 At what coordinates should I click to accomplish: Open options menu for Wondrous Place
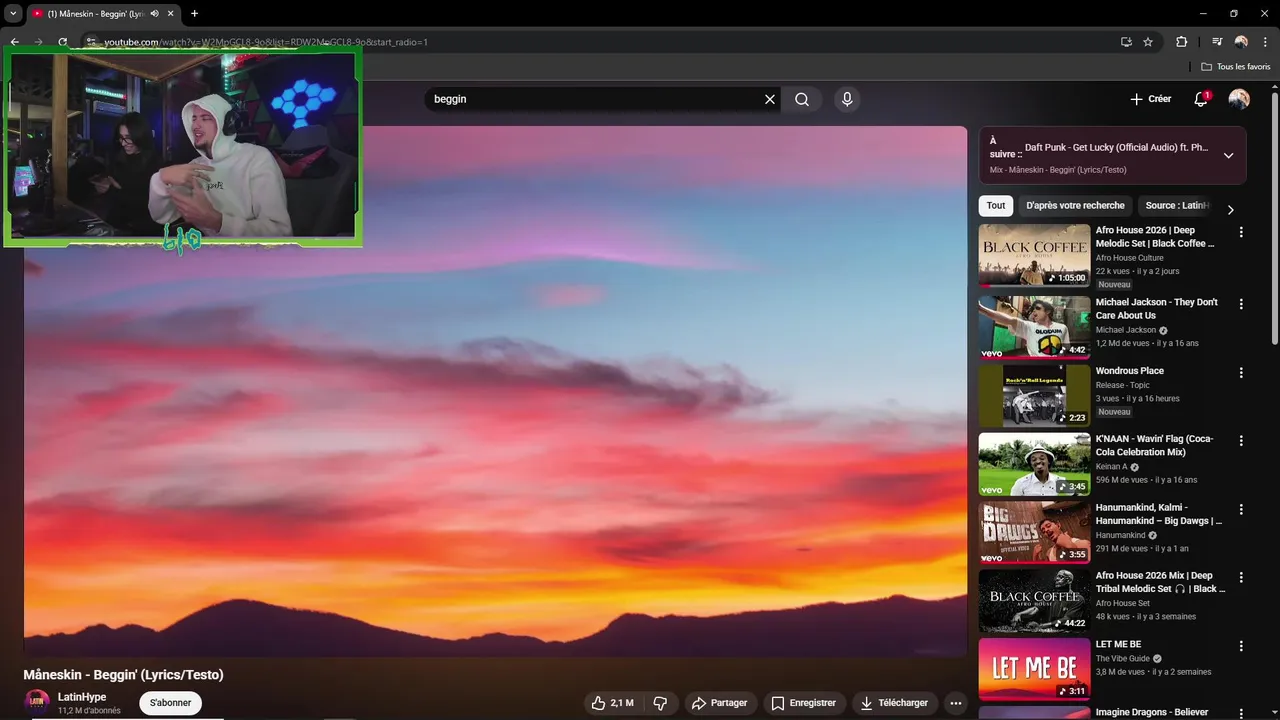pos(1241,373)
